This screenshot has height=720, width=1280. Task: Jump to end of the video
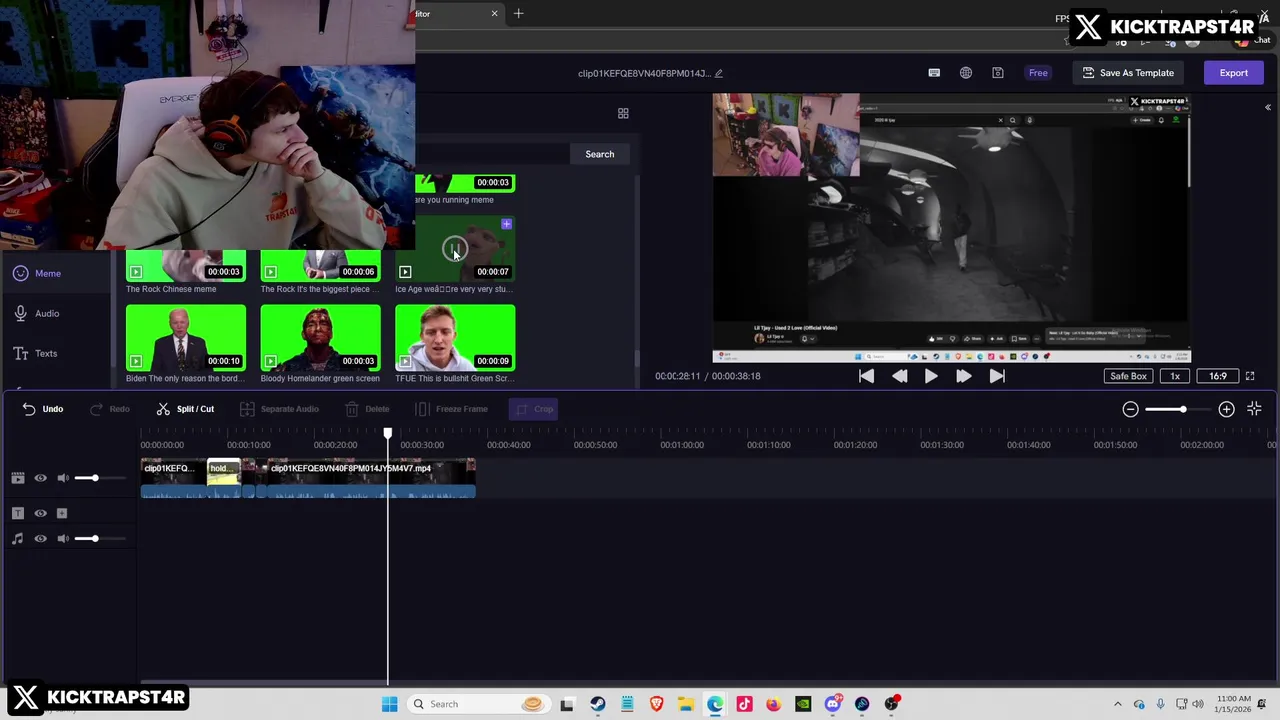(x=997, y=376)
